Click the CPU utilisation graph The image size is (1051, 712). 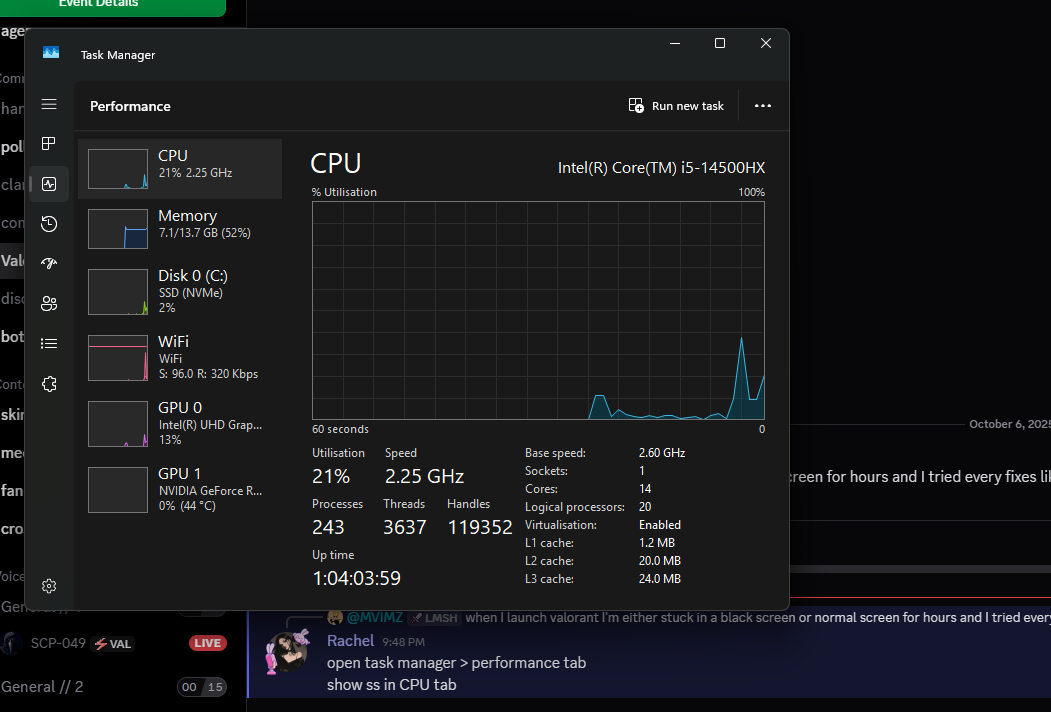click(538, 310)
